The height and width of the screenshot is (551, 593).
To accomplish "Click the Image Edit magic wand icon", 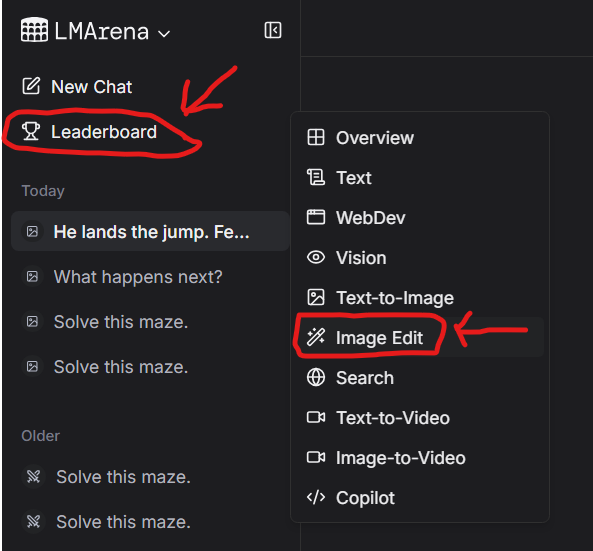I will coord(316,337).
